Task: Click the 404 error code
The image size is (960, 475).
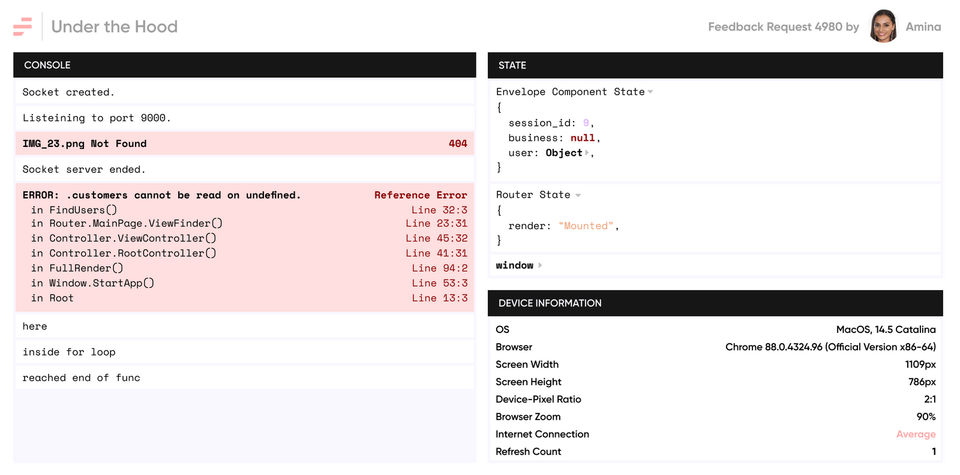Action: (457, 144)
